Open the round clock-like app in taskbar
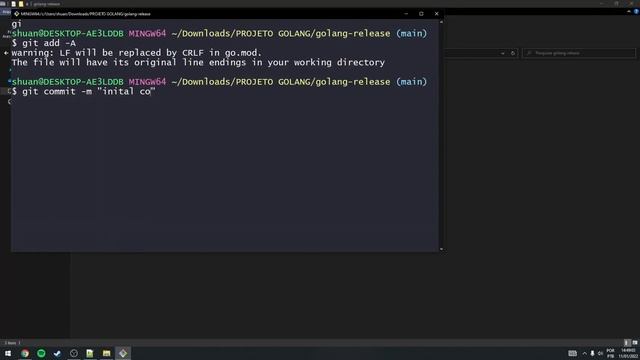 [73, 353]
